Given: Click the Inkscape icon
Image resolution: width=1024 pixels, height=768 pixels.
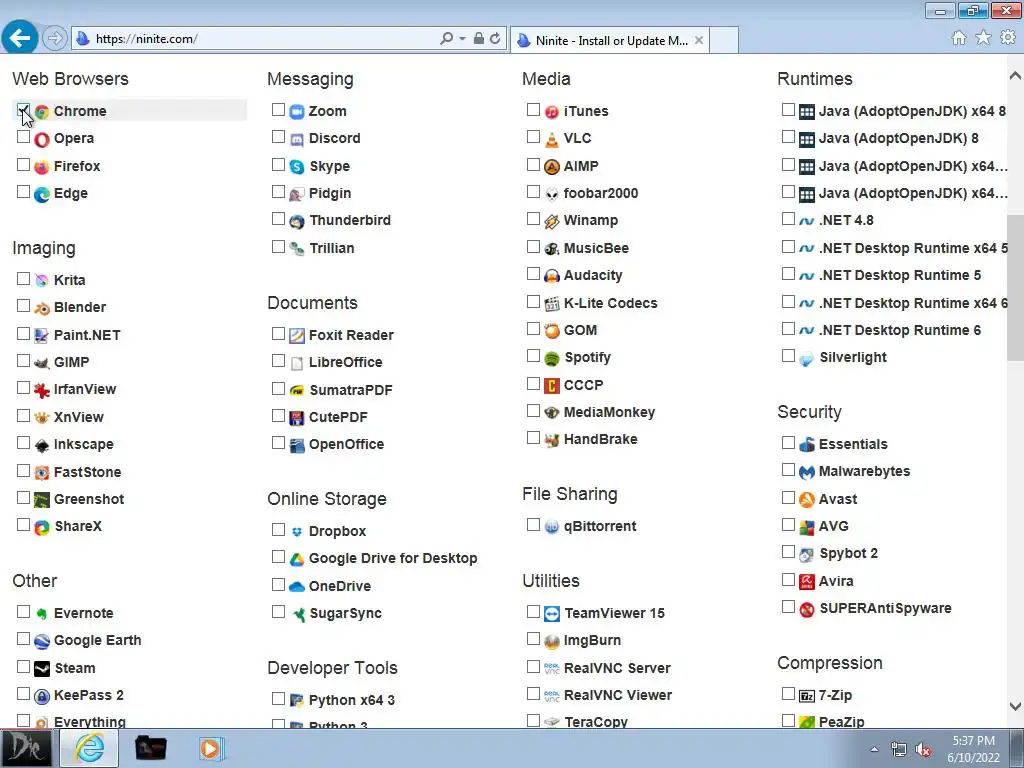Looking at the screenshot, I should coord(42,445).
